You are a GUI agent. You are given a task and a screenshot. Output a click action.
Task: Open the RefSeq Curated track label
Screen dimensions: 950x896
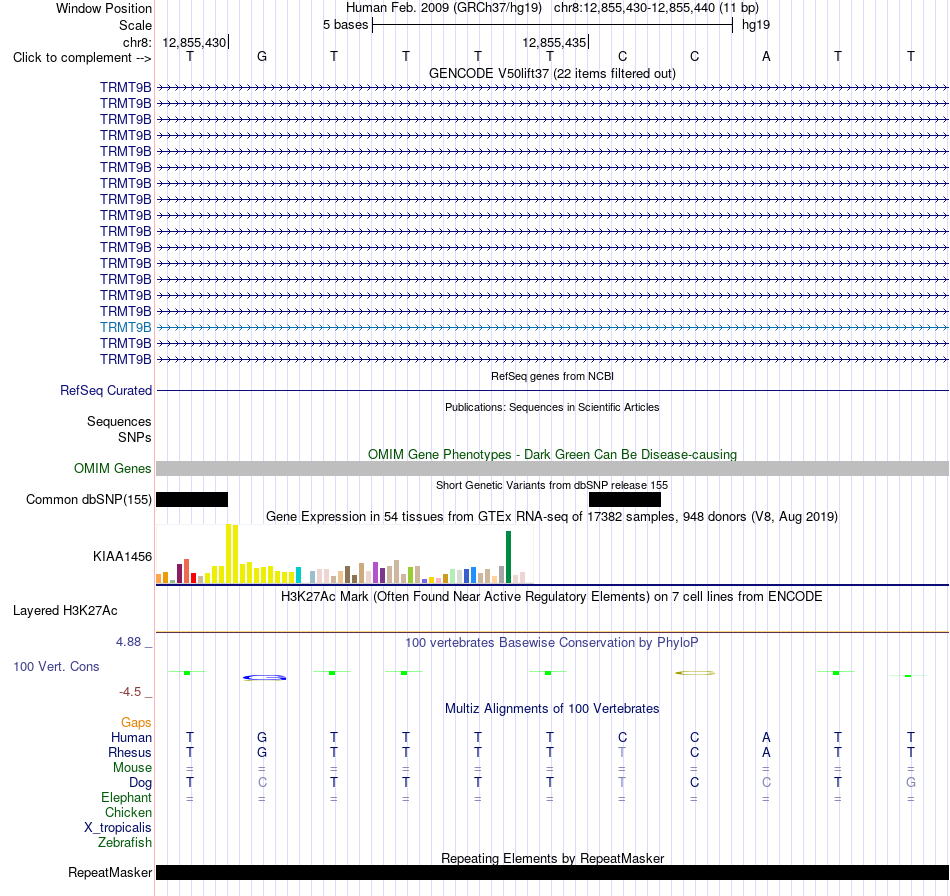(105, 390)
